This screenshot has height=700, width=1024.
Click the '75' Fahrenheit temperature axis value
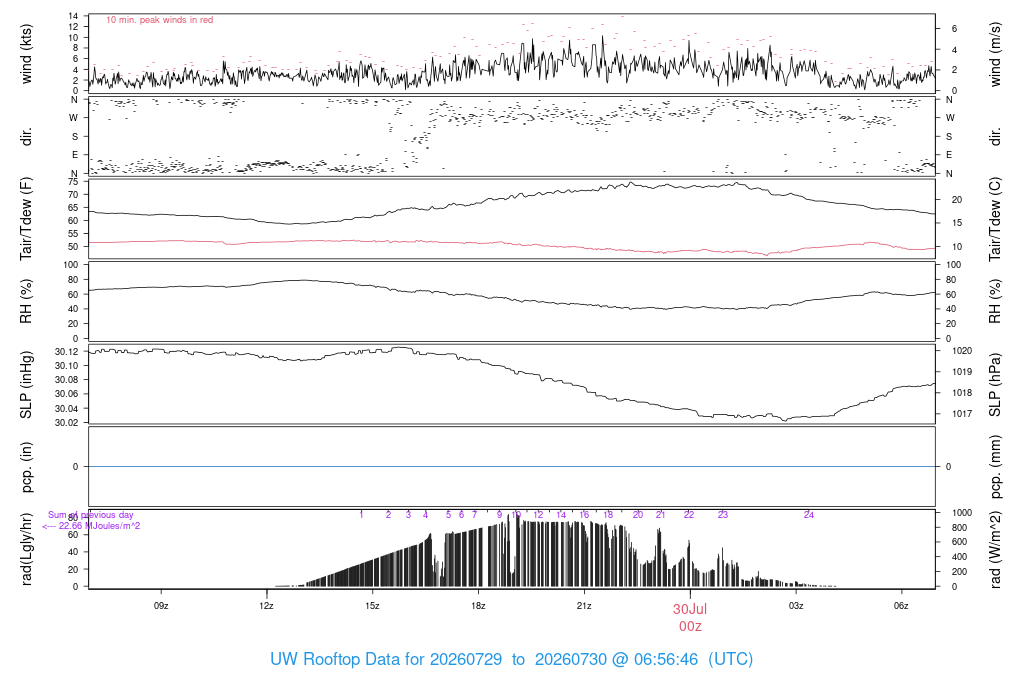tap(73, 182)
